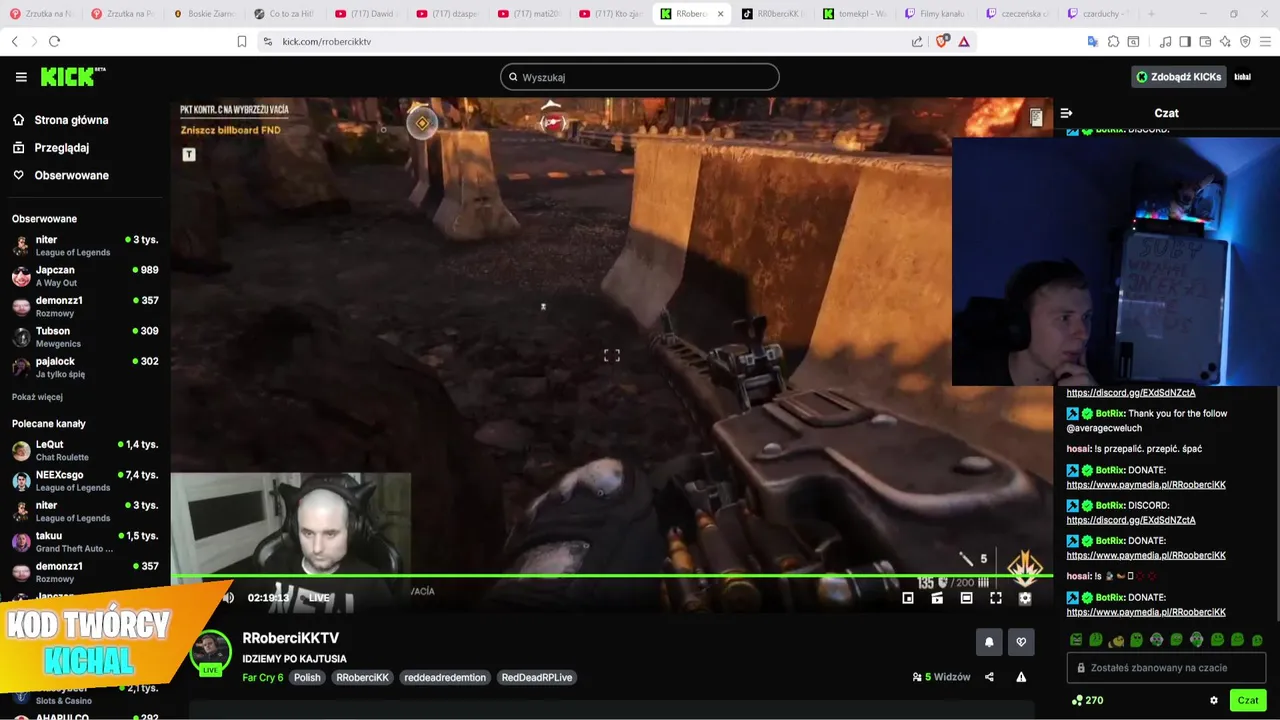Viewport: 1280px width, 720px height.
Task: Open recommended channel takuu
Action: [x=85, y=542]
